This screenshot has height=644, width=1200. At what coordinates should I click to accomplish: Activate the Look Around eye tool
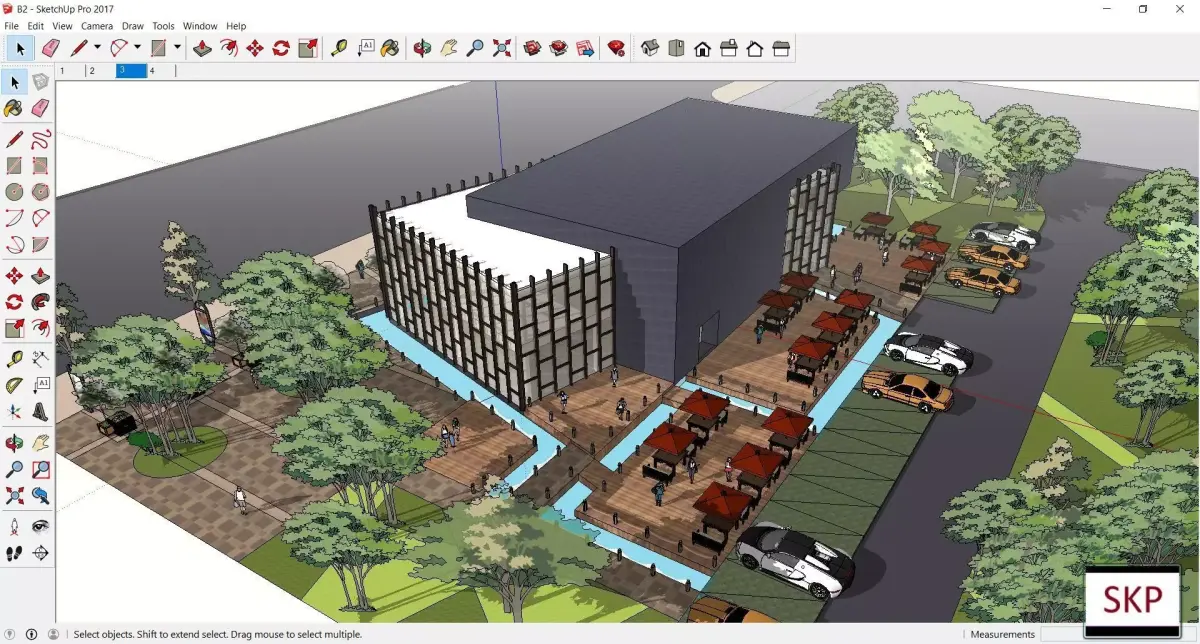(x=40, y=525)
